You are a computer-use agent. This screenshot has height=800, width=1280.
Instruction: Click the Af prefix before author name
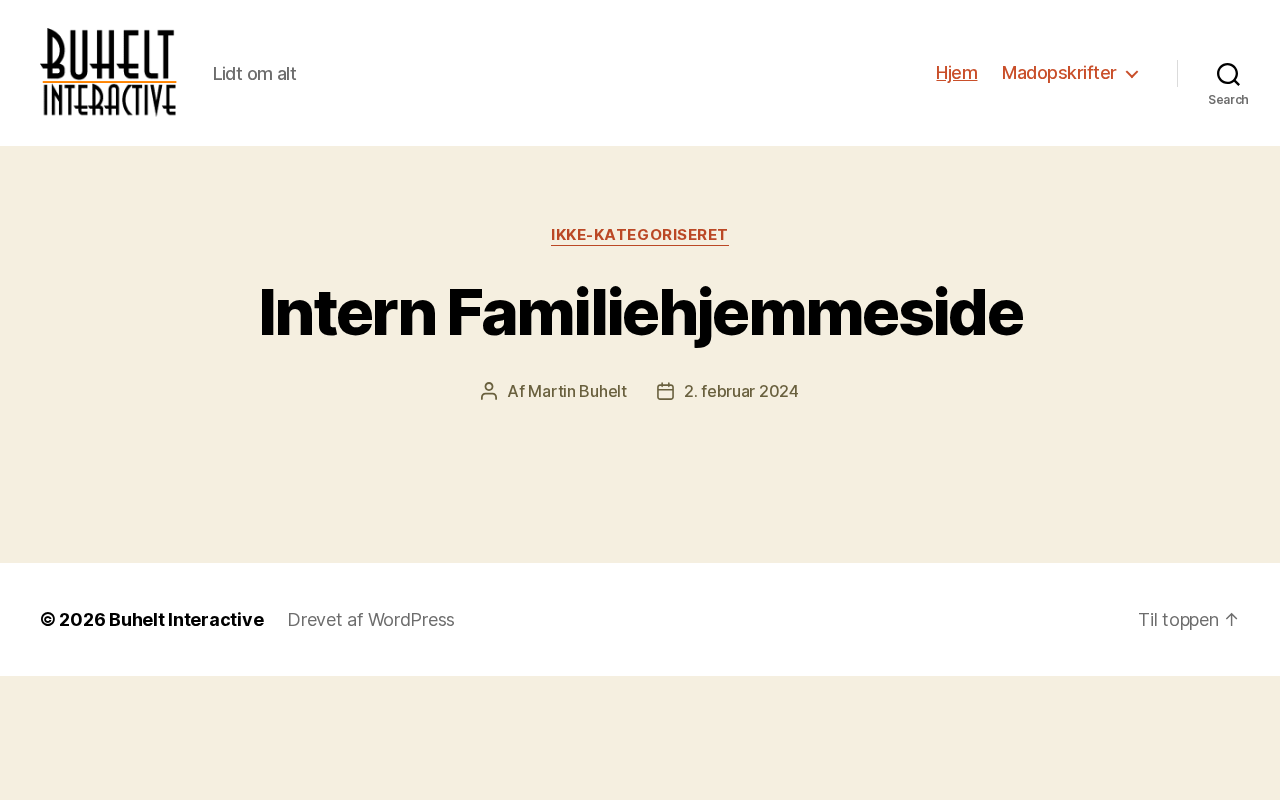[x=515, y=392]
